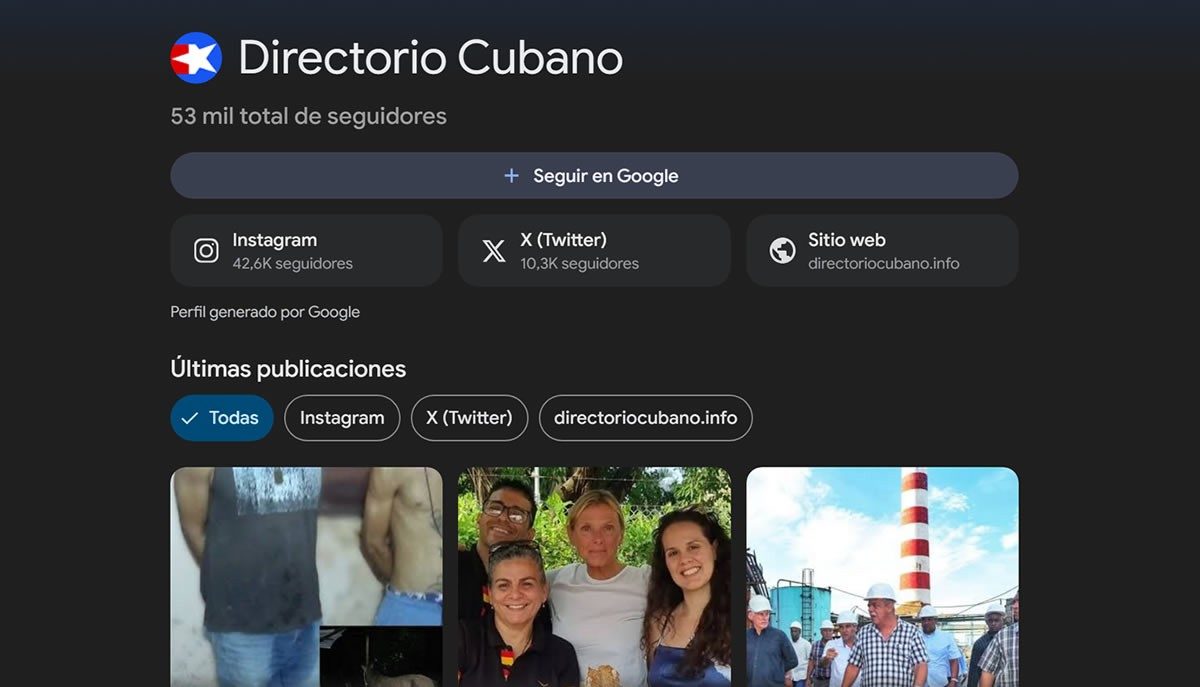Image resolution: width=1200 pixels, height=687 pixels.
Task: Click Seguir en Google
Action: click(595, 175)
